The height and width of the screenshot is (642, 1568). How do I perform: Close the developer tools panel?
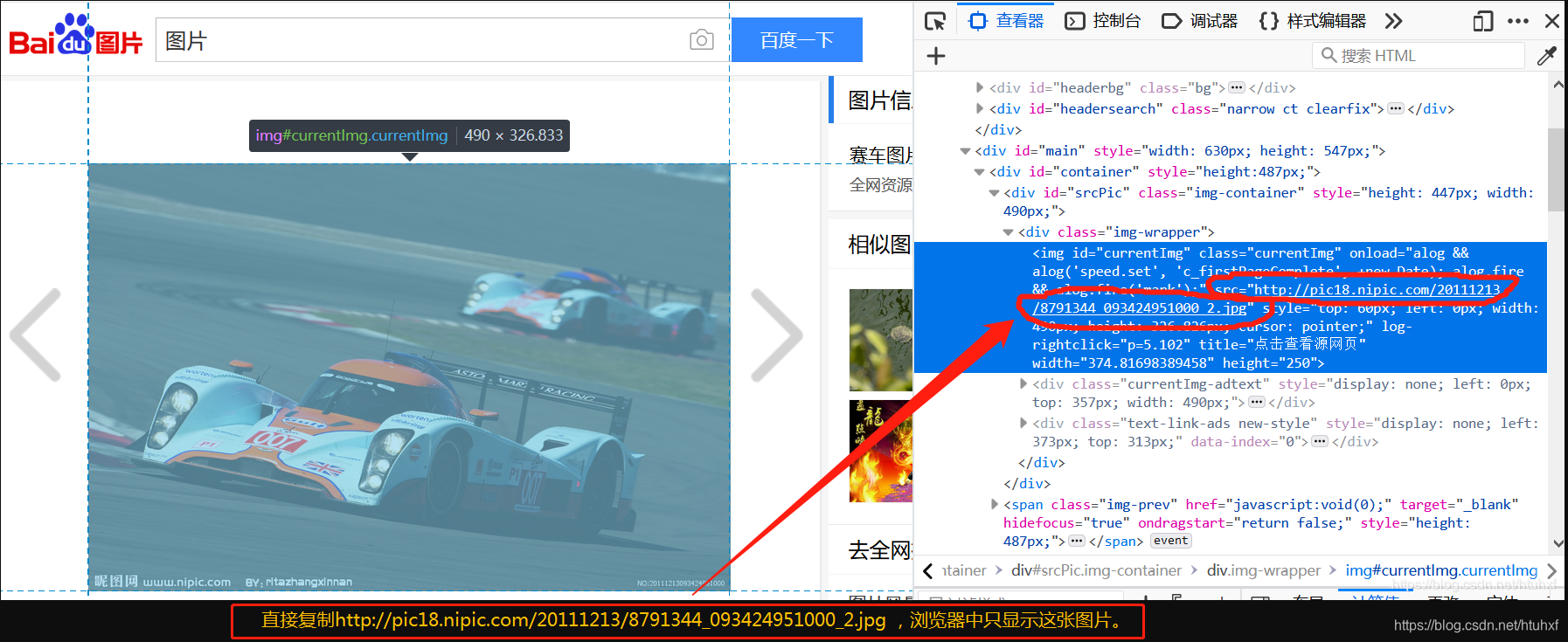1552,21
